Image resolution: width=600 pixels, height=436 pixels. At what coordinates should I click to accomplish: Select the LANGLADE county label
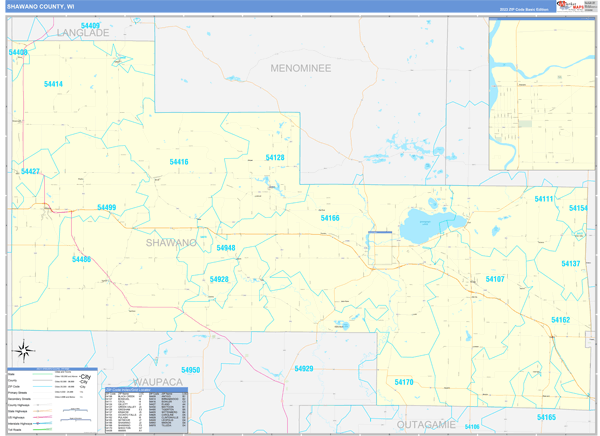(82, 33)
